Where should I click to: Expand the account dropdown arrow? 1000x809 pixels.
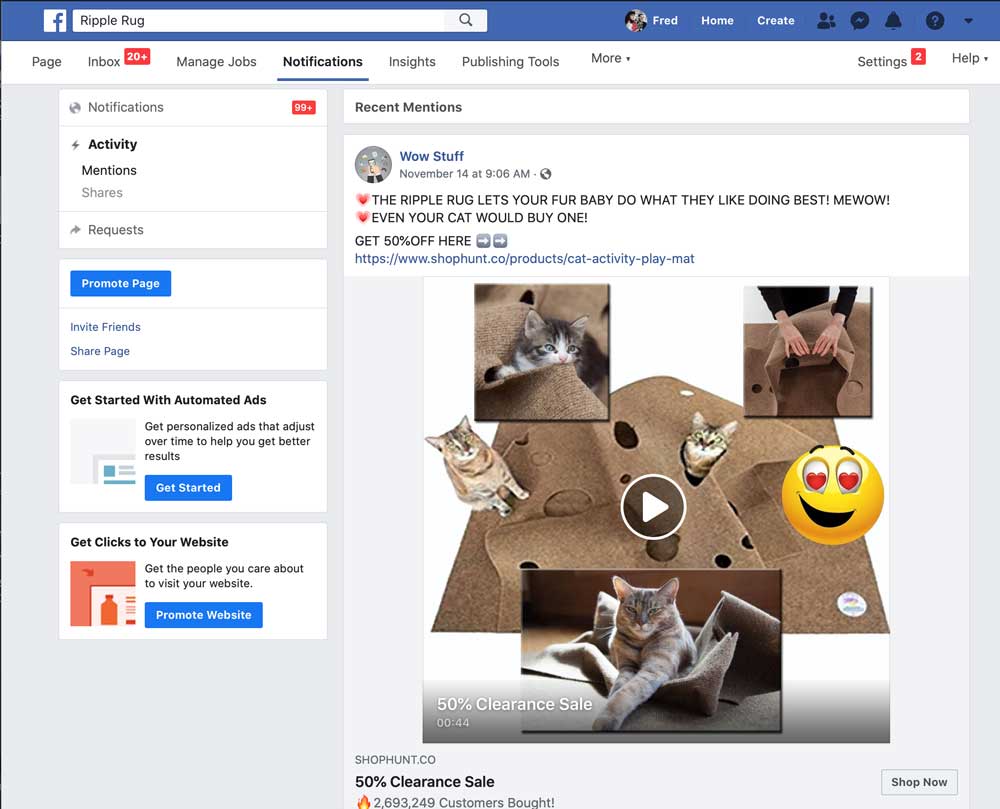tap(969, 20)
